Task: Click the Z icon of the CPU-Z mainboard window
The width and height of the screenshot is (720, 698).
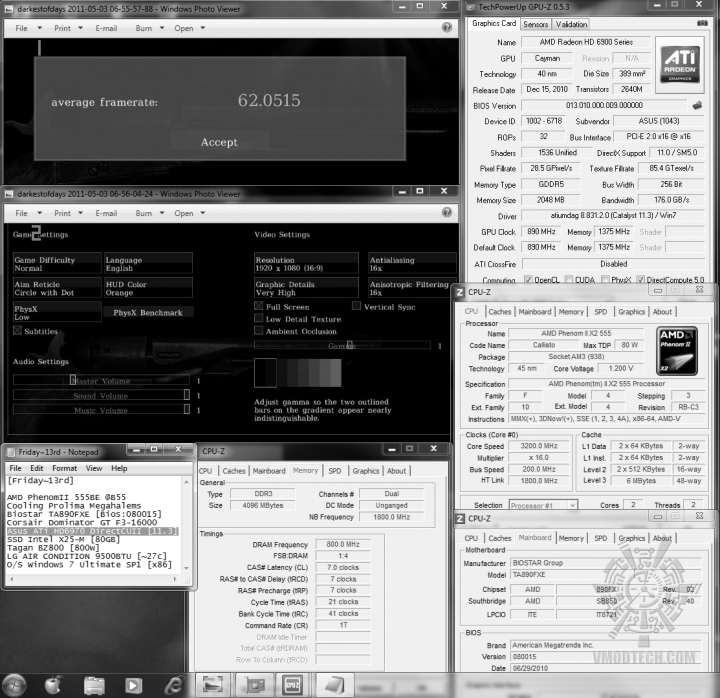Action: (460, 518)
